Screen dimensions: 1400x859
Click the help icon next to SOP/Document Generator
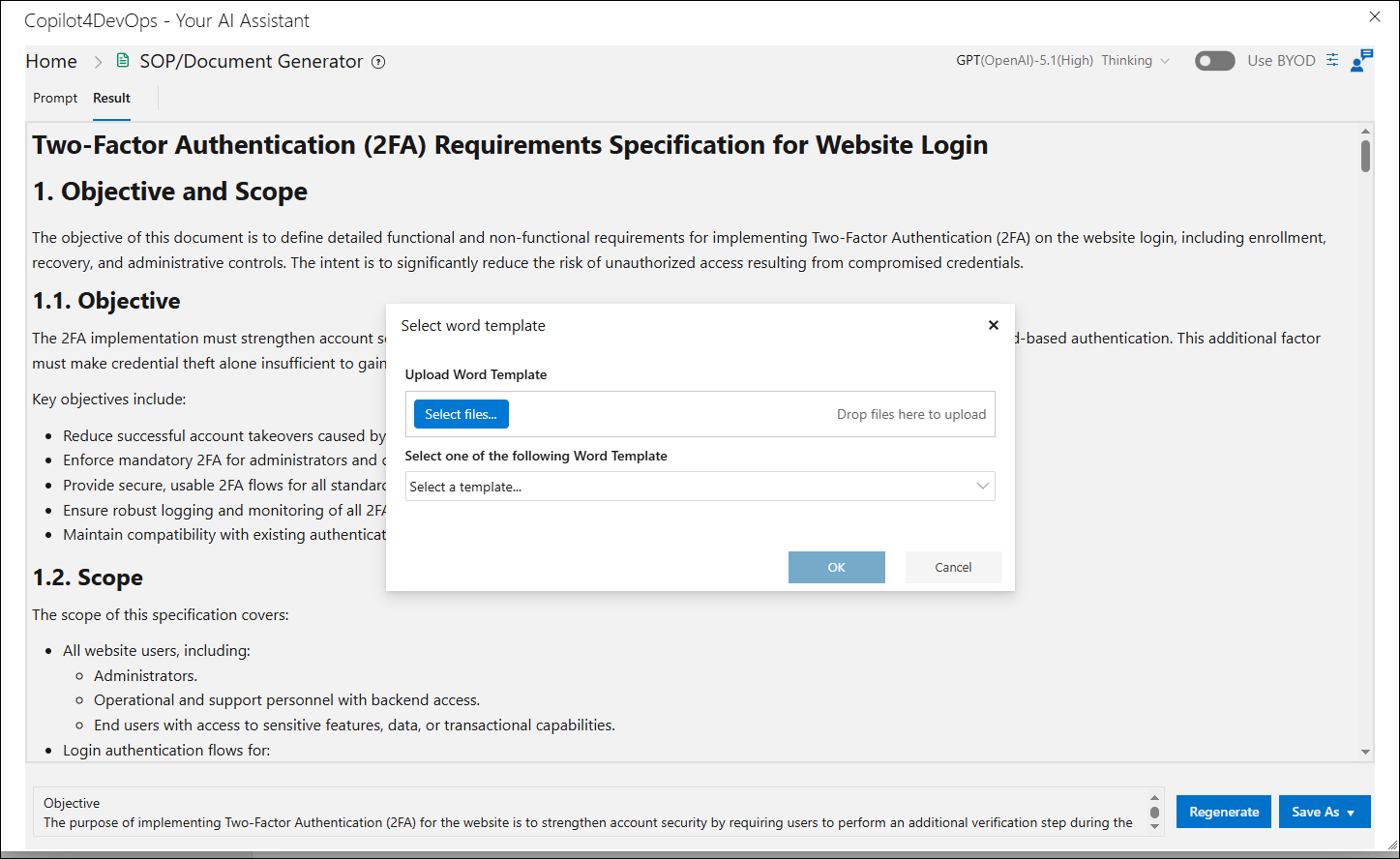pos(378,62)
